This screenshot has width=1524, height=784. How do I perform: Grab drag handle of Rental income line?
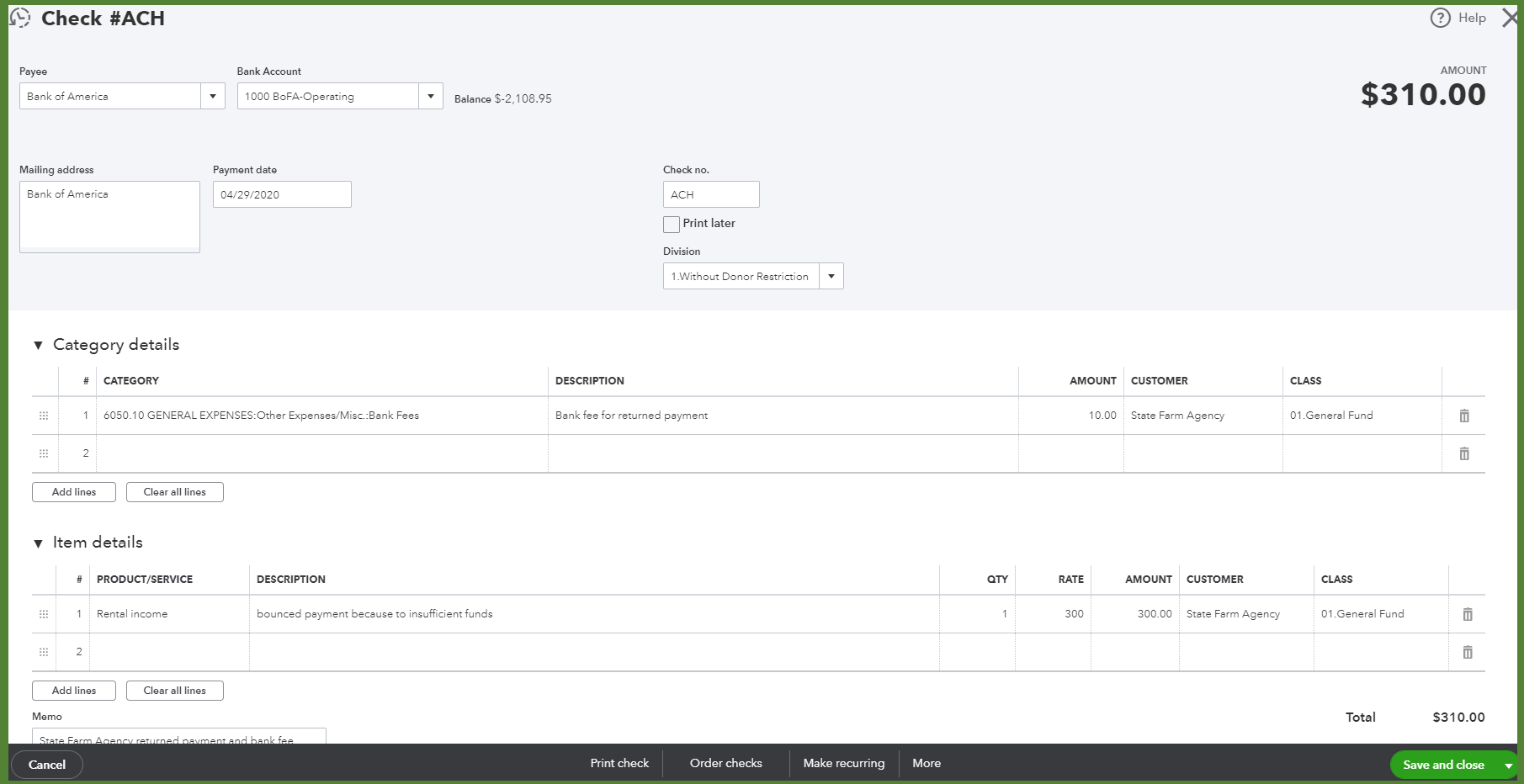coord(44,614)
